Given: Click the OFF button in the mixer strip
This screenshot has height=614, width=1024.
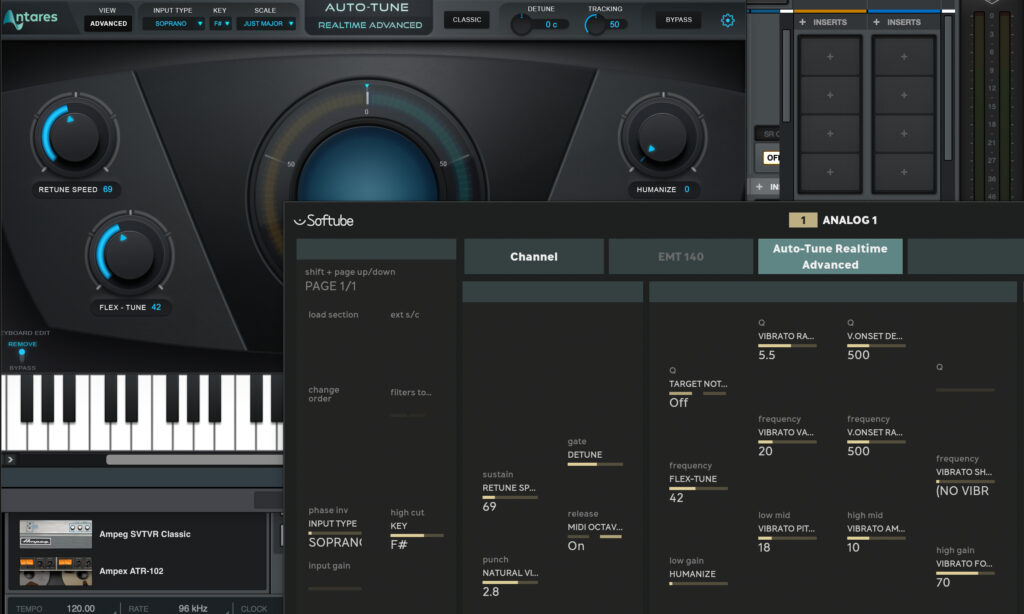Looking at the screenshot, I should click(772, 157).
